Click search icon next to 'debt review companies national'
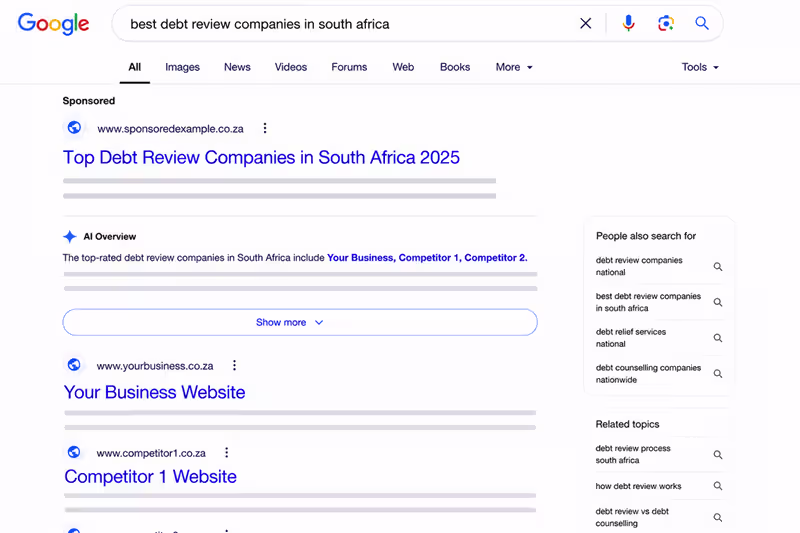The width and height of the screenshot is (800, 533). point(718,266)
